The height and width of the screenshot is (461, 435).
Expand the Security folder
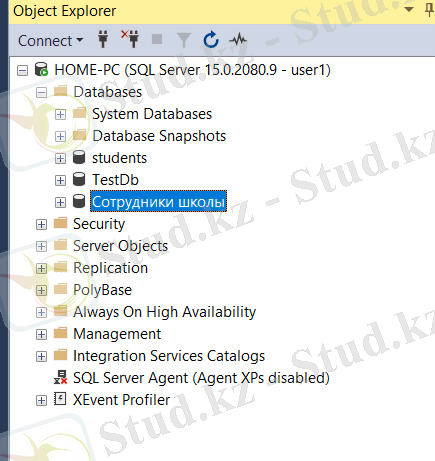click(41, 224)
